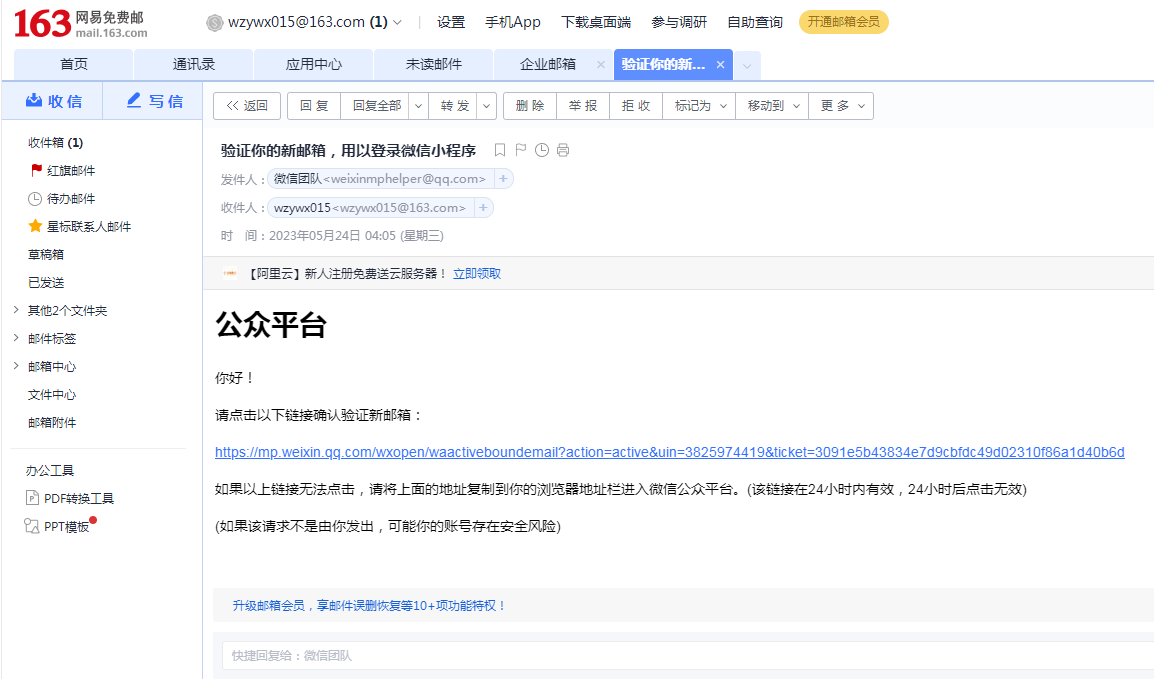This screenshot has height=679, width=1154.
Task: Switch to 首页 tab
Action: 74,65
